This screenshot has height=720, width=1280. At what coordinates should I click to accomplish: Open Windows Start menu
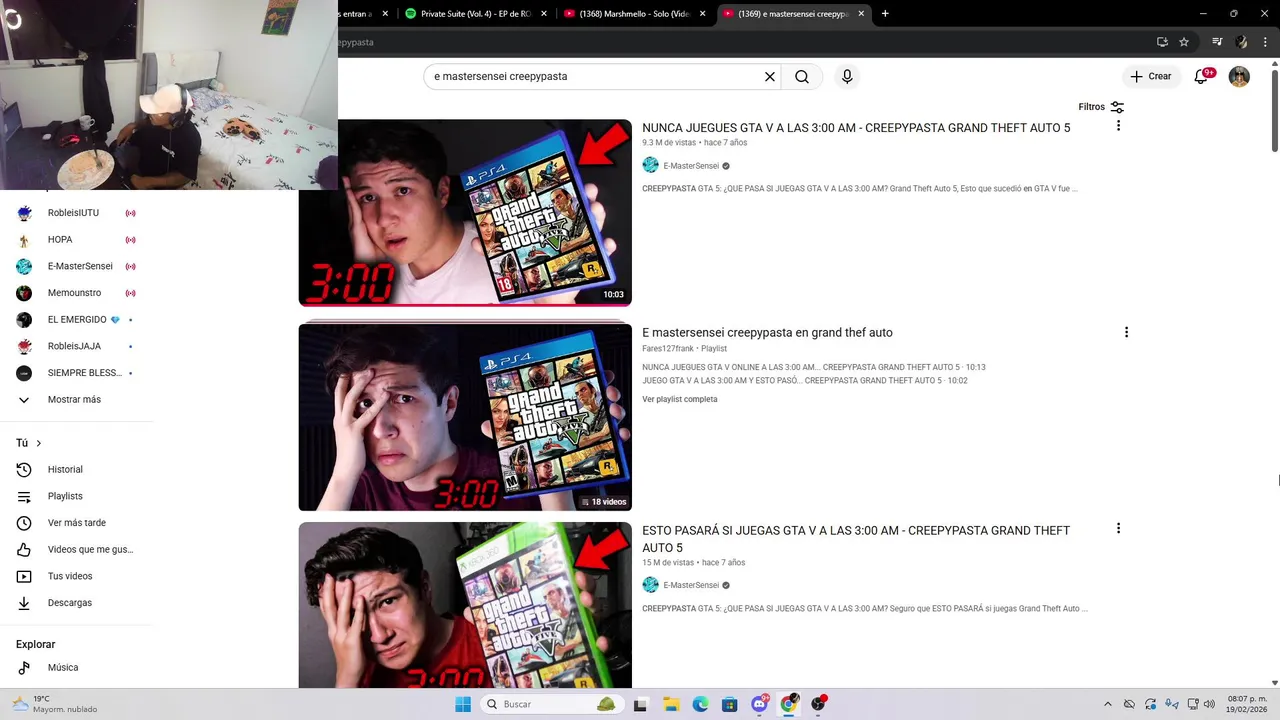tap(463, 704)
